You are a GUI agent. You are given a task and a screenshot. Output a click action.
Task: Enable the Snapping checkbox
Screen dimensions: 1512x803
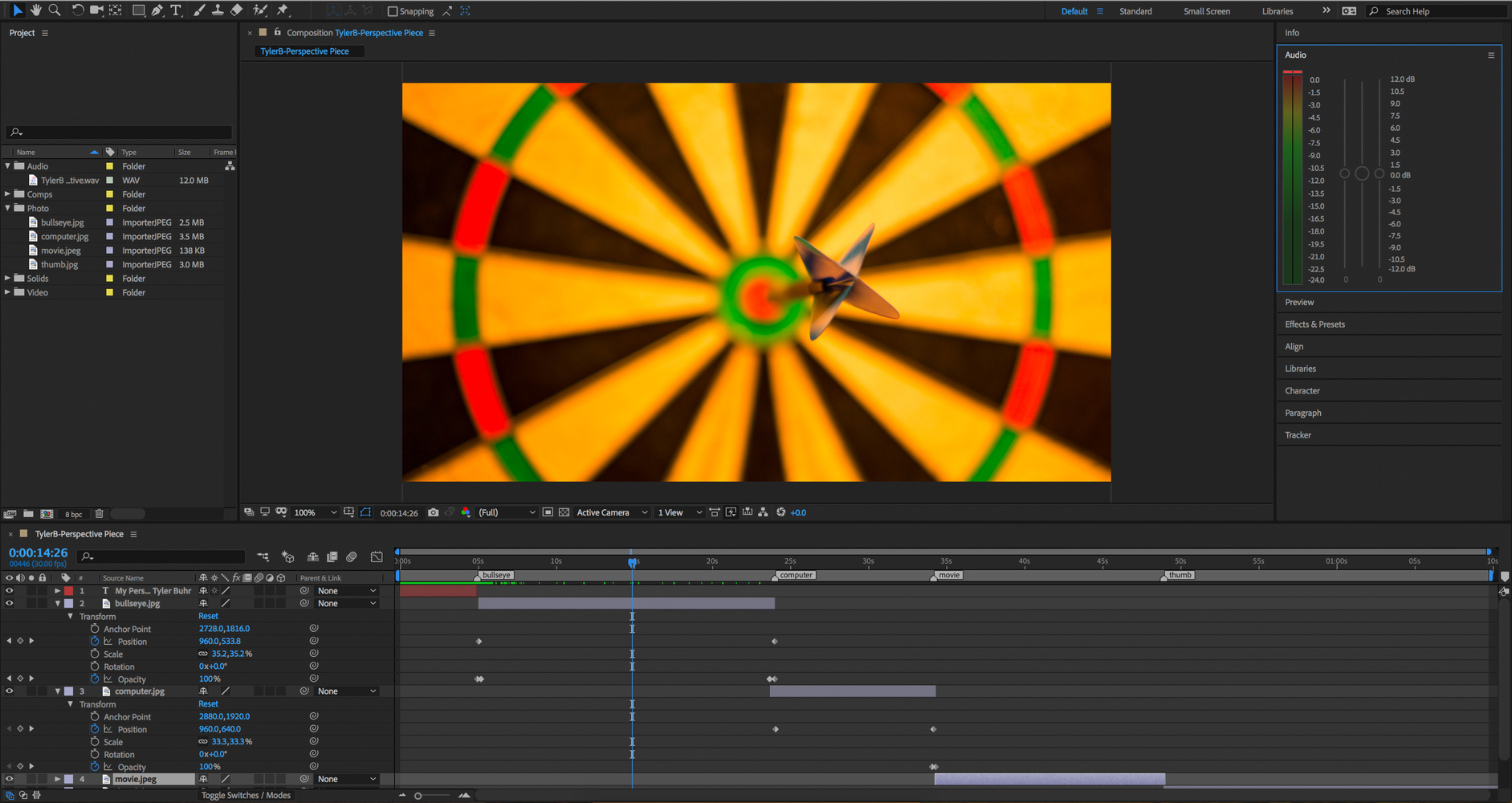[393, 11]
